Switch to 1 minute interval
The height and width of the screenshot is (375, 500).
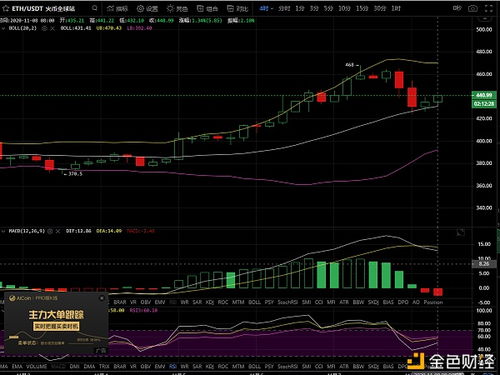click(300, 8)
